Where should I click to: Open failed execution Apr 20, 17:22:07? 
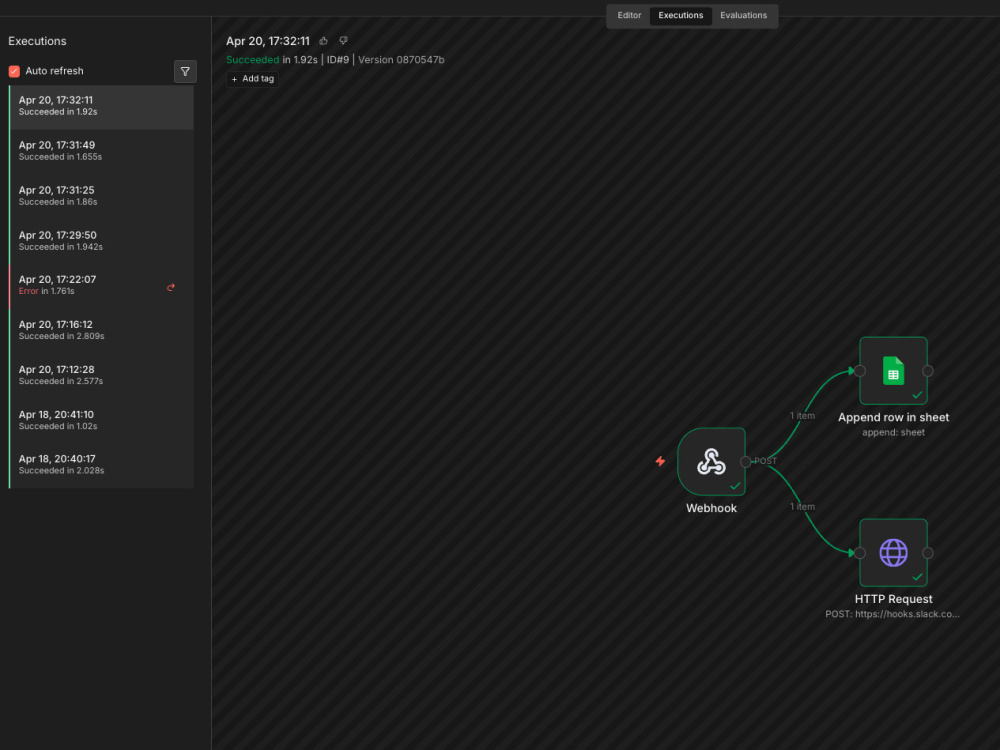(101, 285)
